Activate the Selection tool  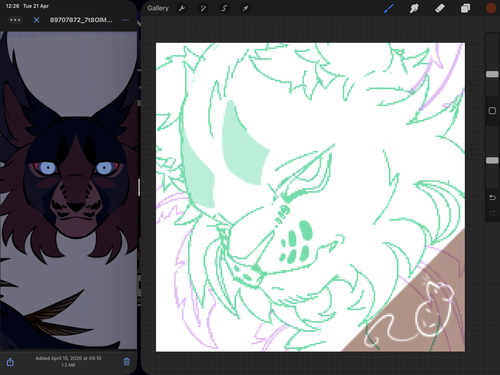click(224, 8)
